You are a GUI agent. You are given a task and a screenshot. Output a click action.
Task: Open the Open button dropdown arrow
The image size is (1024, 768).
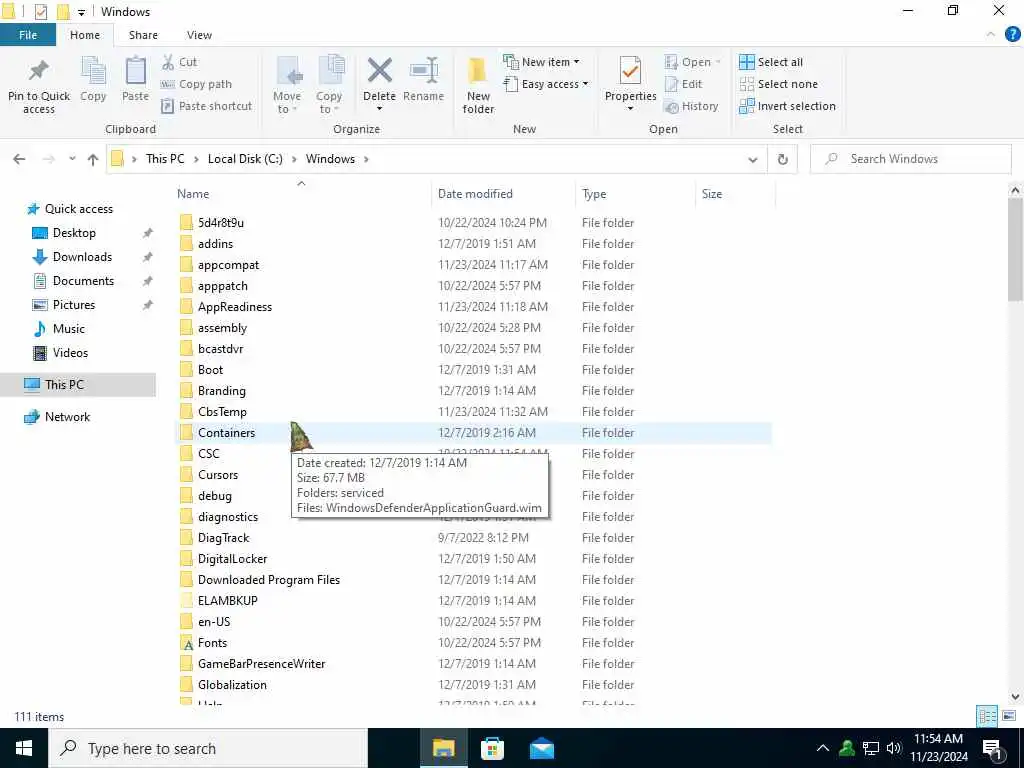pos(718,62)
